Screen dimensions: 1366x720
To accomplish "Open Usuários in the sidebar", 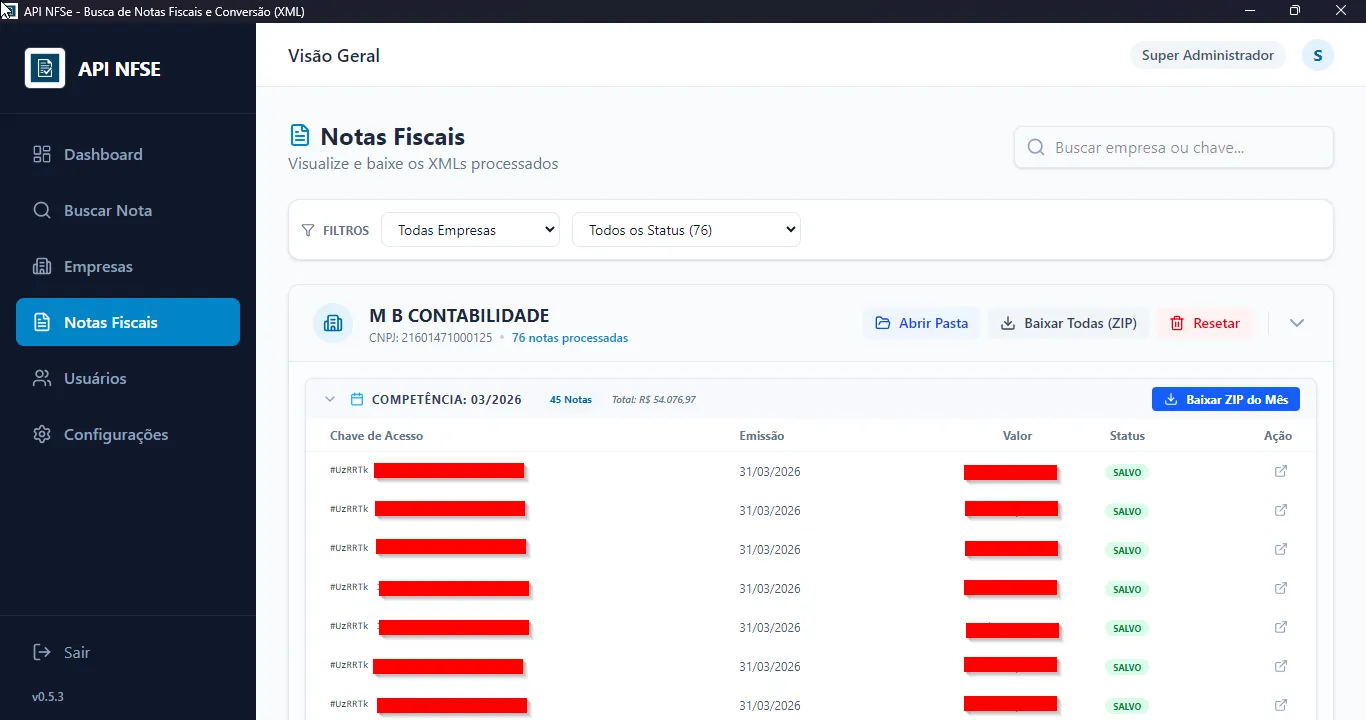I will coord(128,378).
